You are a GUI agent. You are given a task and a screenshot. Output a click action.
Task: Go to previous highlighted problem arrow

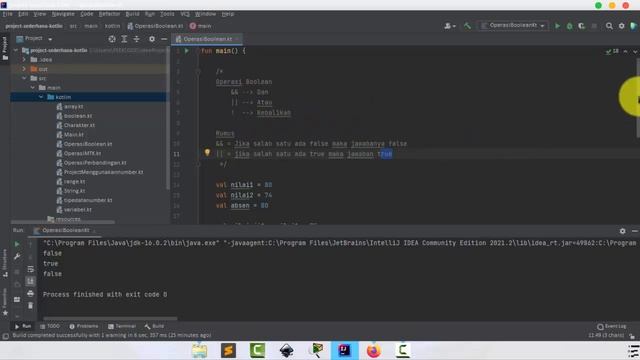tap(625, 51)
